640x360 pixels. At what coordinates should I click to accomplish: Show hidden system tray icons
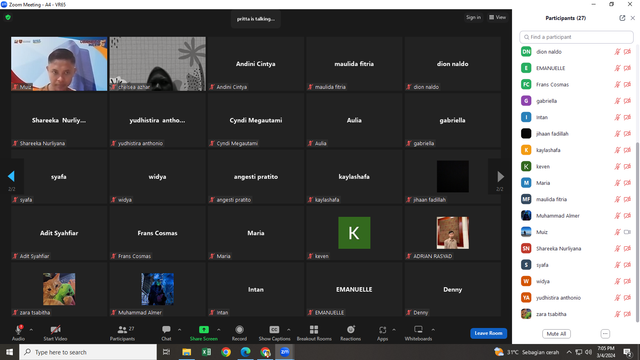pos(569,352)
